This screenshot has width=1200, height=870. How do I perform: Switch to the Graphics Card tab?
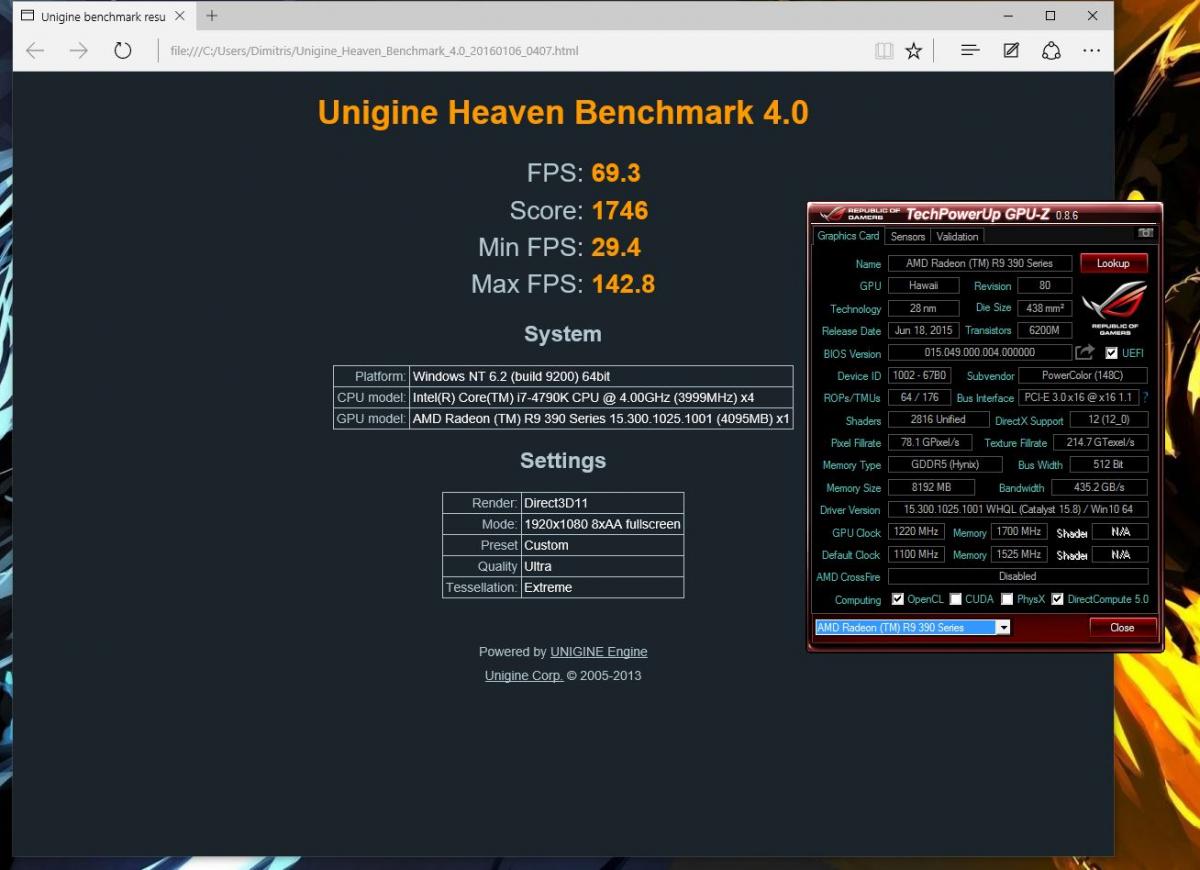(x=848, y=236)
